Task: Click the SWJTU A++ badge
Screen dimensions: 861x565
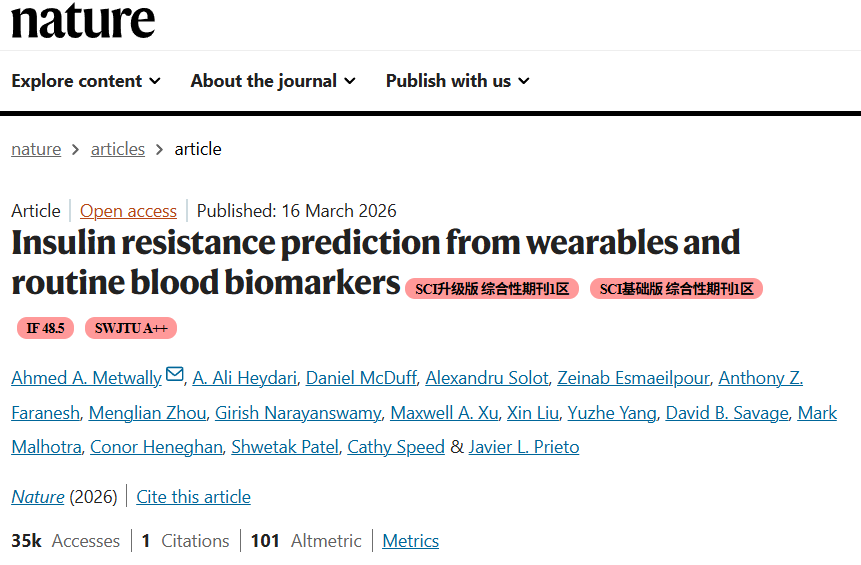Action: 130,328
